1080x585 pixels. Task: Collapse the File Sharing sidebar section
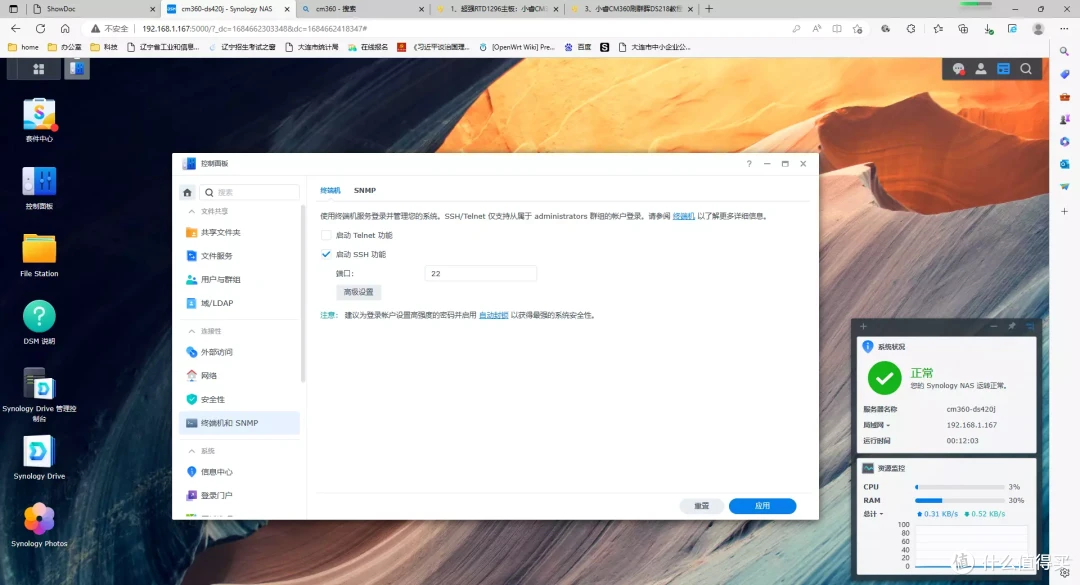pyautogui.click(x=191, y=212)
